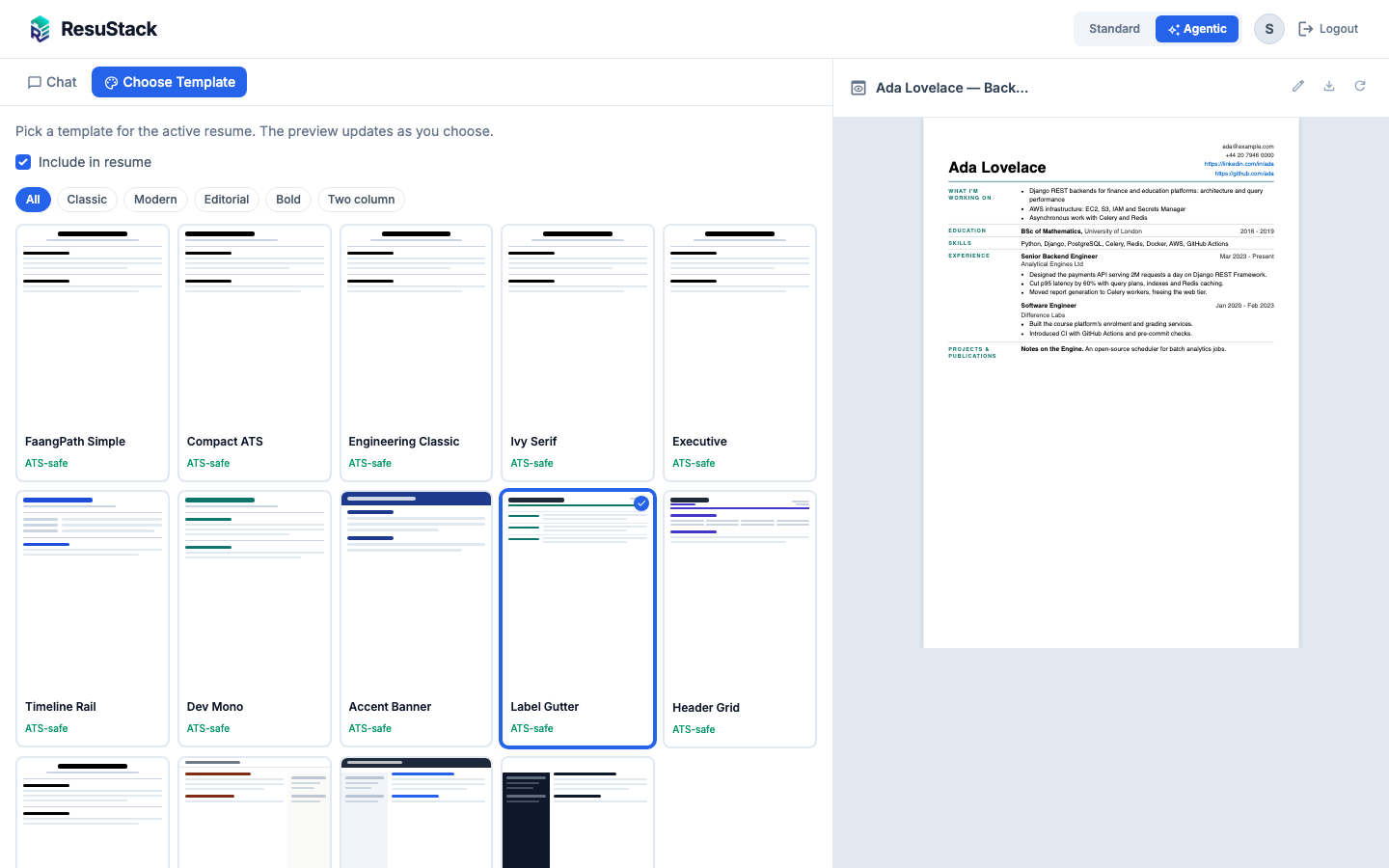
Task: Refresh the resume preview
Action: [x=1360, y=86]
